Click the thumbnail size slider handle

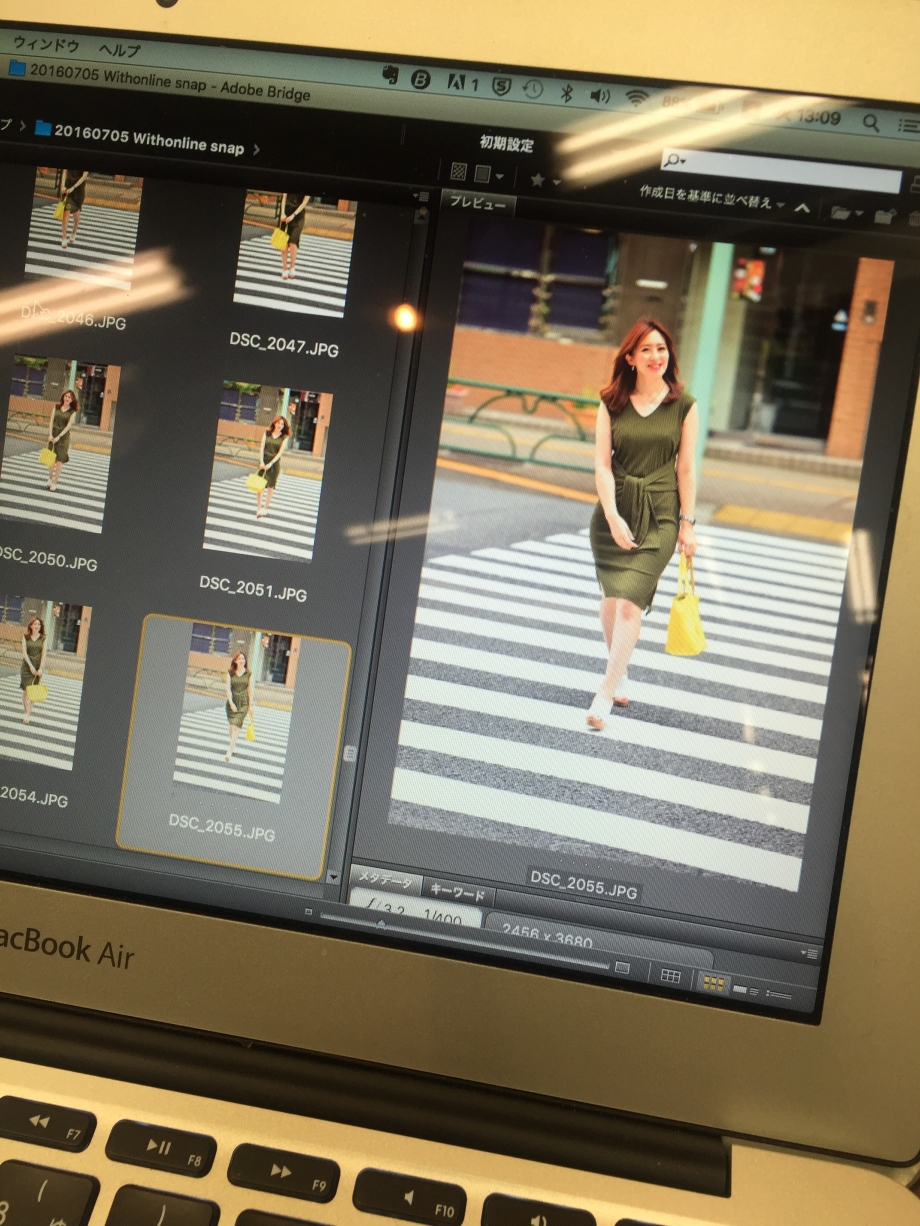click(380, 926)
